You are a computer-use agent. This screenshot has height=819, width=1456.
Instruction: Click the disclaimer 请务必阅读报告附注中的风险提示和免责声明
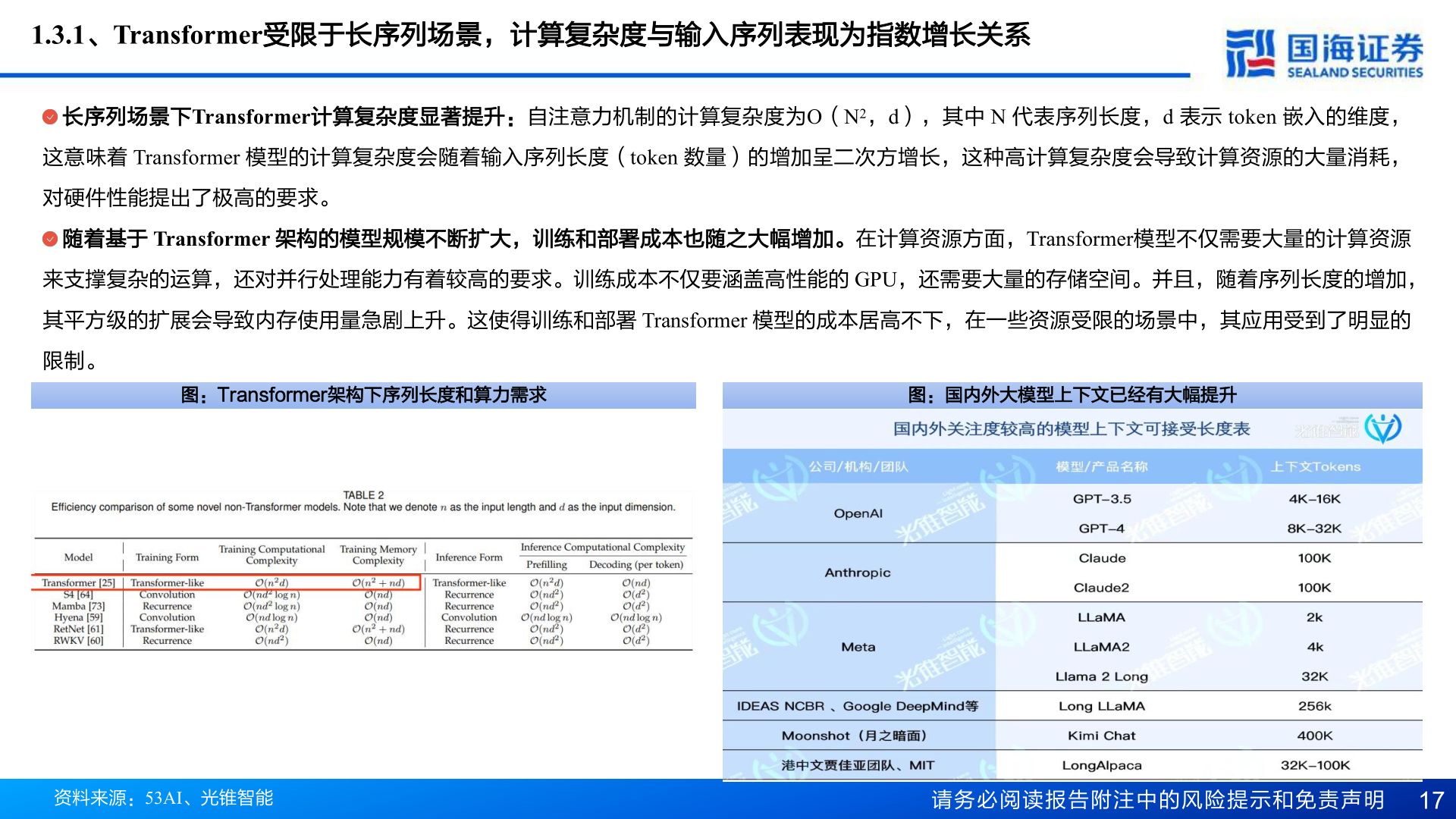pyautogui.click(x=1158, y=800)
